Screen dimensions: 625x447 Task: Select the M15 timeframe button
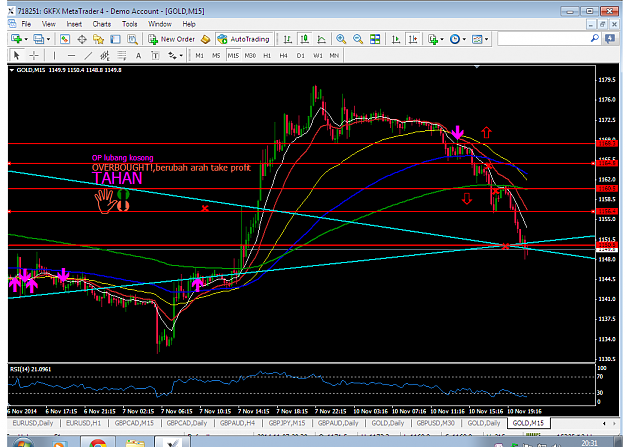pyautogui.click(x=233, y=55)
